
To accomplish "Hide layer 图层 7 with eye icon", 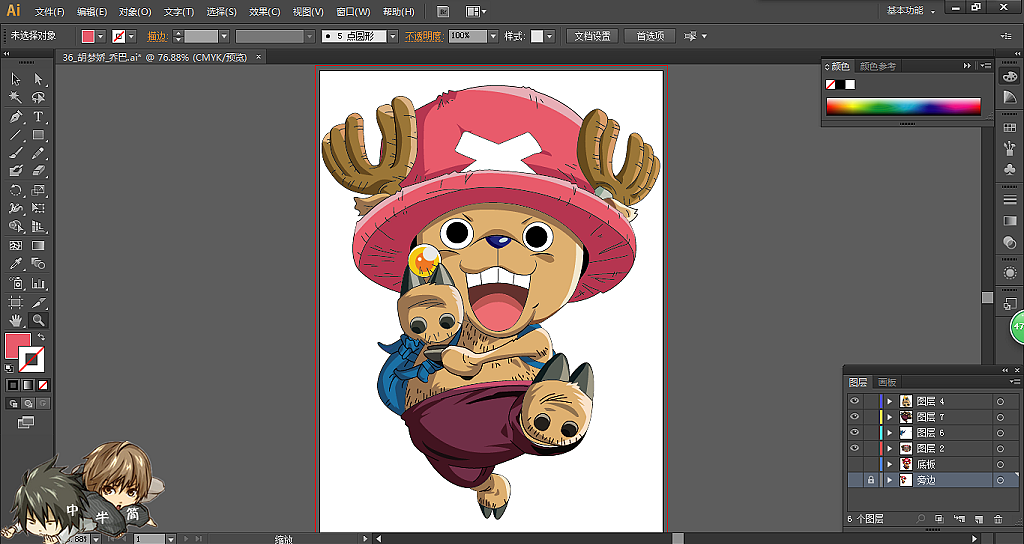I will [x=854, y=417].
